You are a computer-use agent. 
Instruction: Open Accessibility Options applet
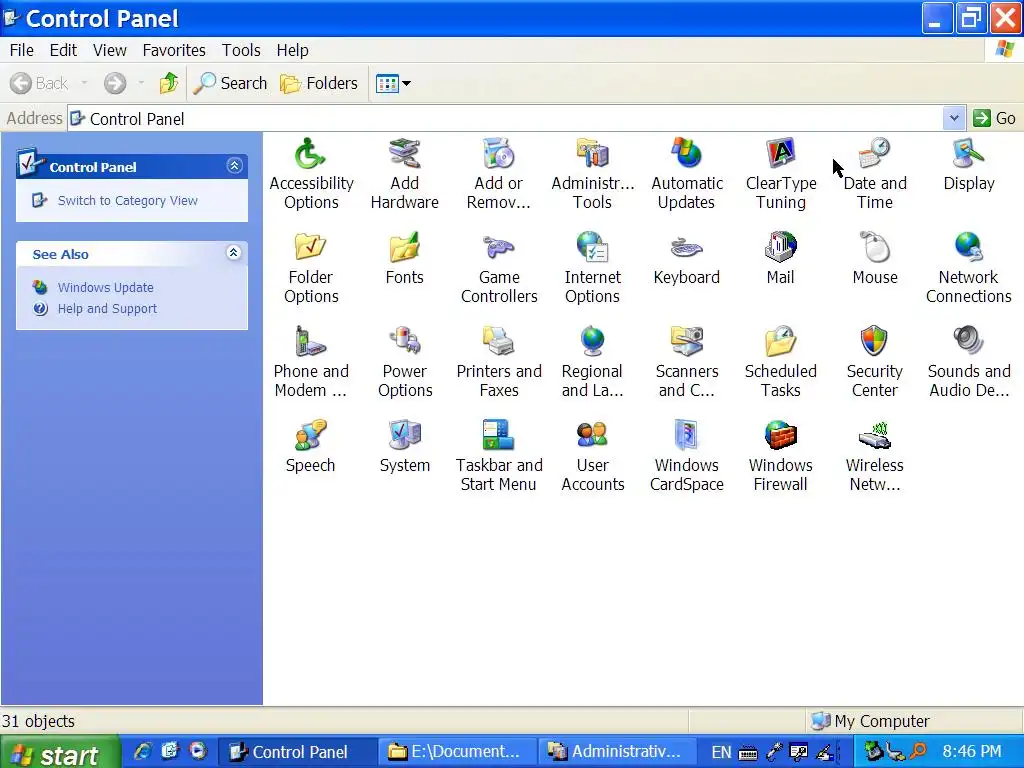tap(310, 154)
